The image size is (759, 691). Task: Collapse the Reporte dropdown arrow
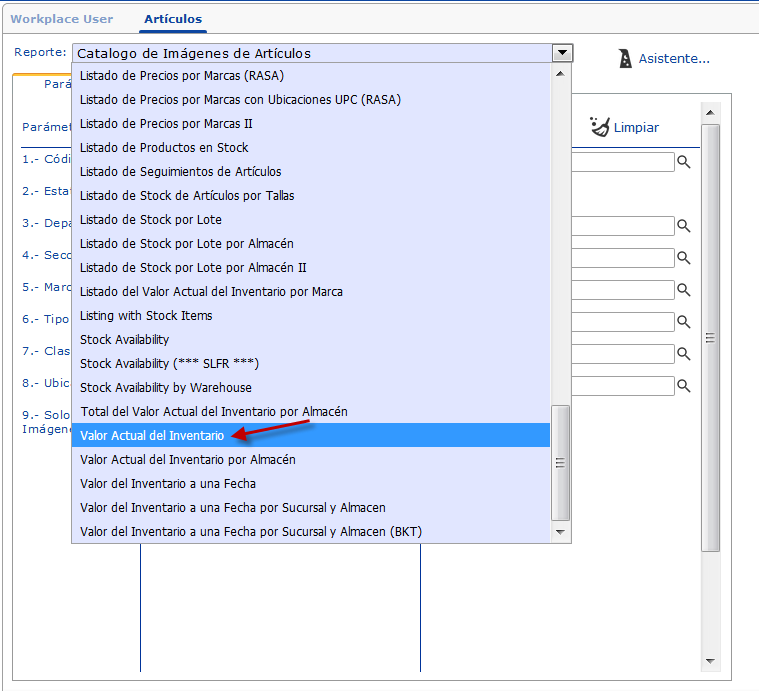pos(563,53)
